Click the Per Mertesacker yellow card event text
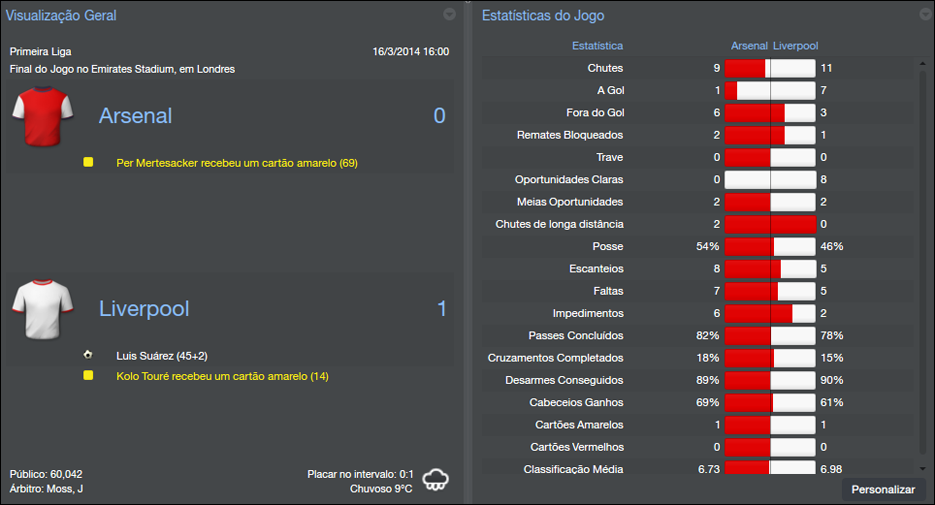Viewport: 935px width, 505px height. coord(236,162)
